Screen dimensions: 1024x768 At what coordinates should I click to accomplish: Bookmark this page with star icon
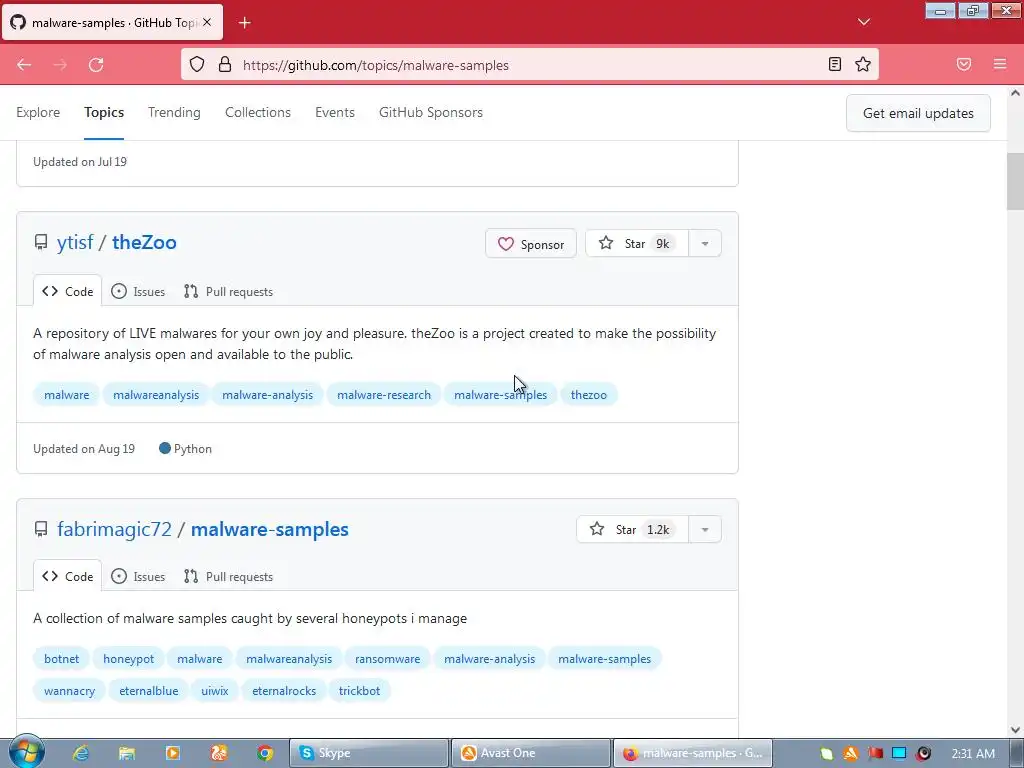tap(863, 64)
